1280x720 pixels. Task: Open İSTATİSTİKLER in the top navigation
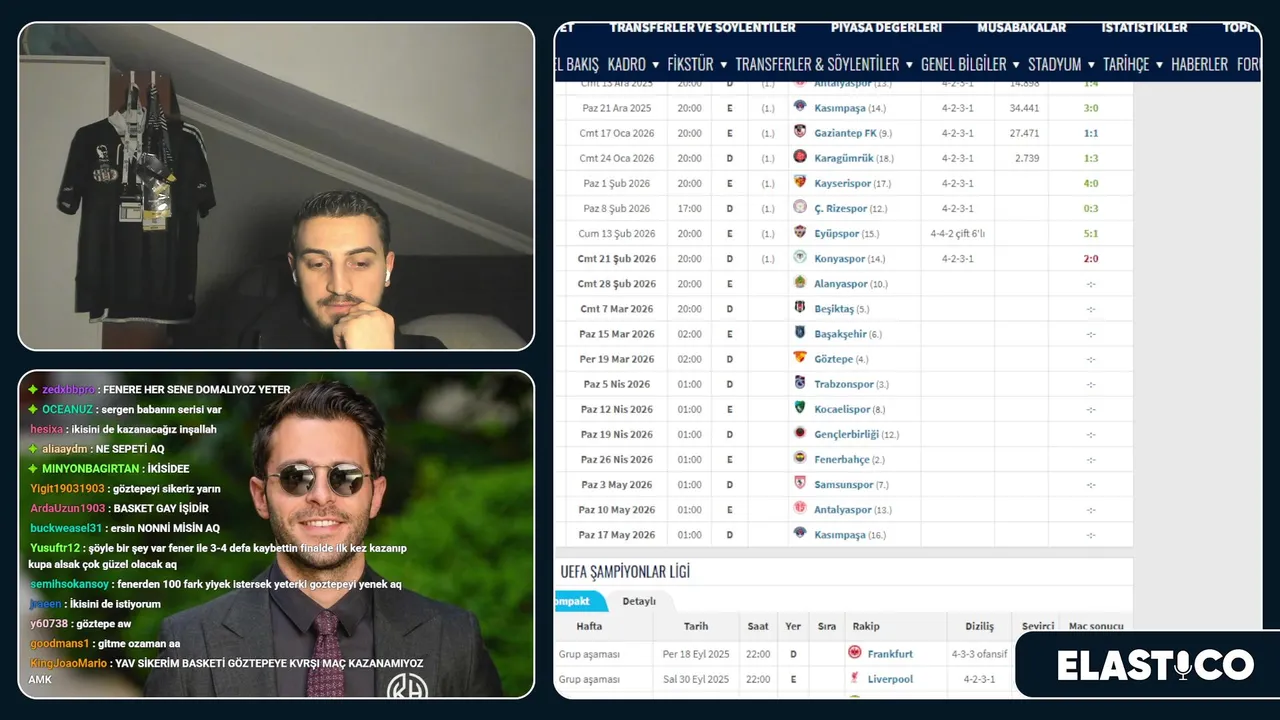pos(1144,27)
